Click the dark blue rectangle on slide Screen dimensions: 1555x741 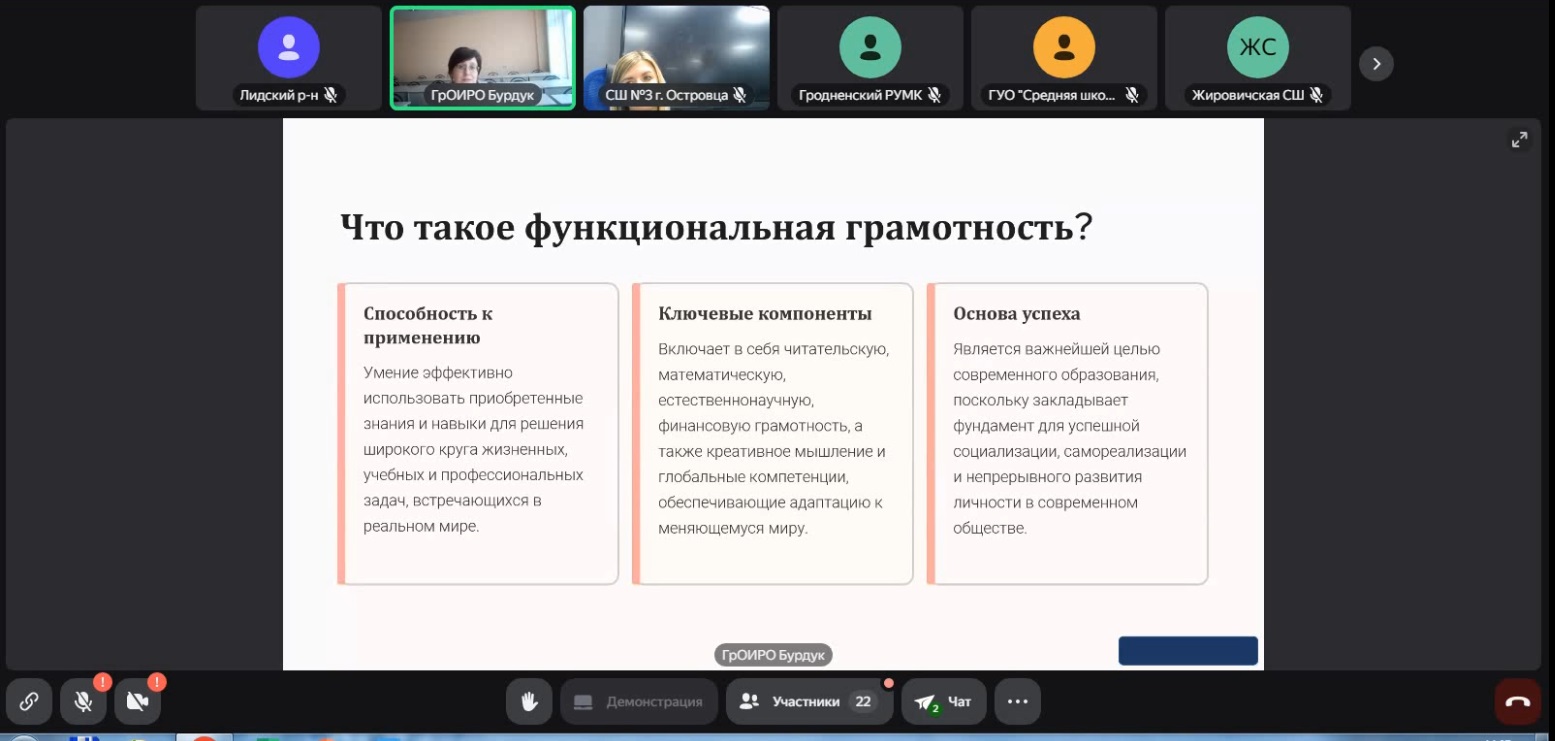click(x=1187, y=650)
